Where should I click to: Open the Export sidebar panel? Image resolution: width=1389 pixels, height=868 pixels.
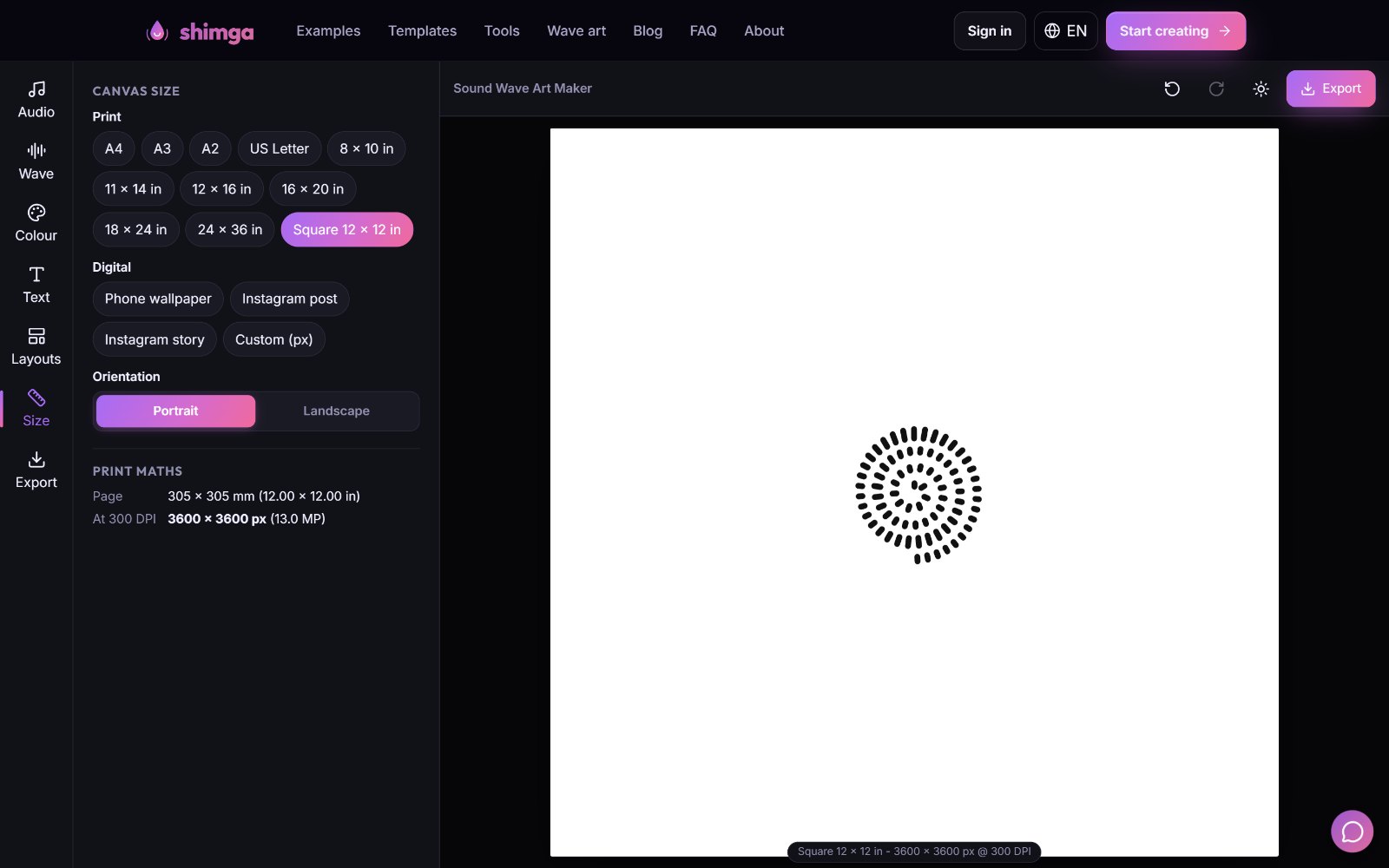click(36, 470)
